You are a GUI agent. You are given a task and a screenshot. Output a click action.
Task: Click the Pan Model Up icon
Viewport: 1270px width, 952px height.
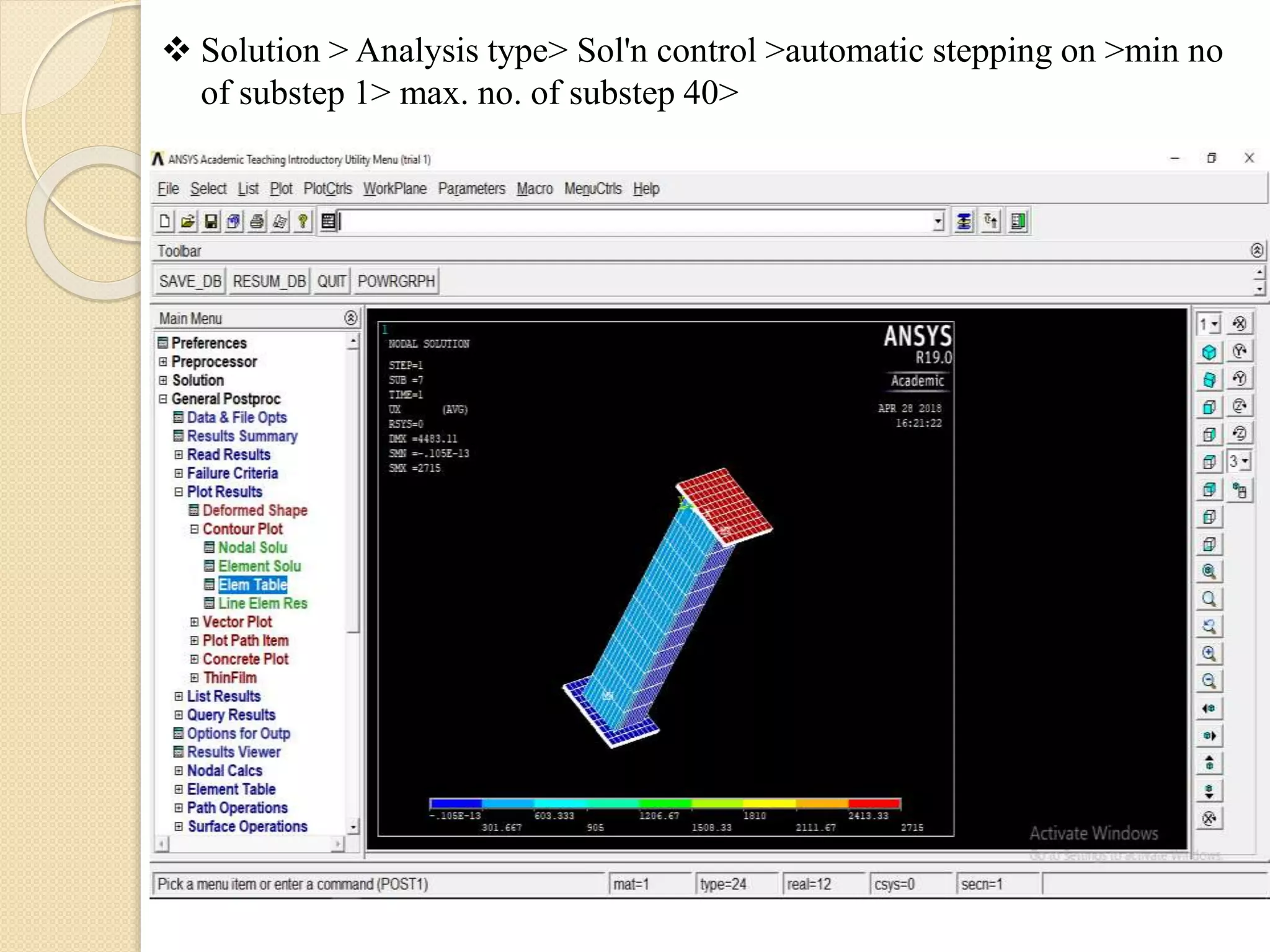[1209, 763]
